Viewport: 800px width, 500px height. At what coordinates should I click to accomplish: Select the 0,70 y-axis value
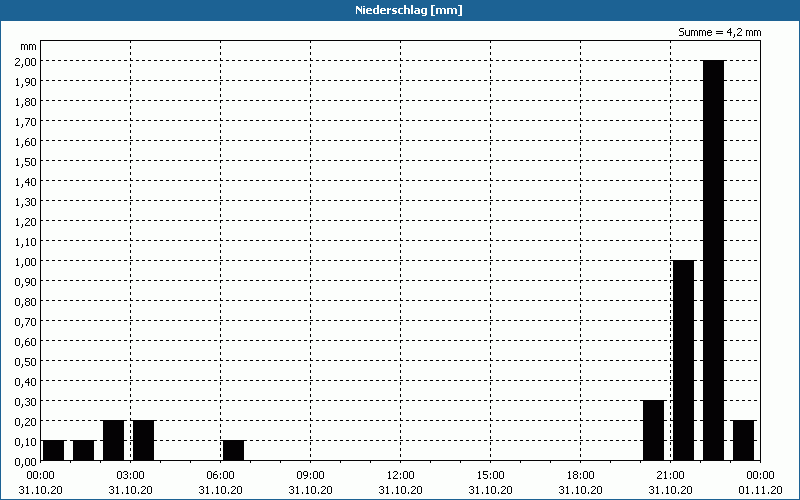27,321
